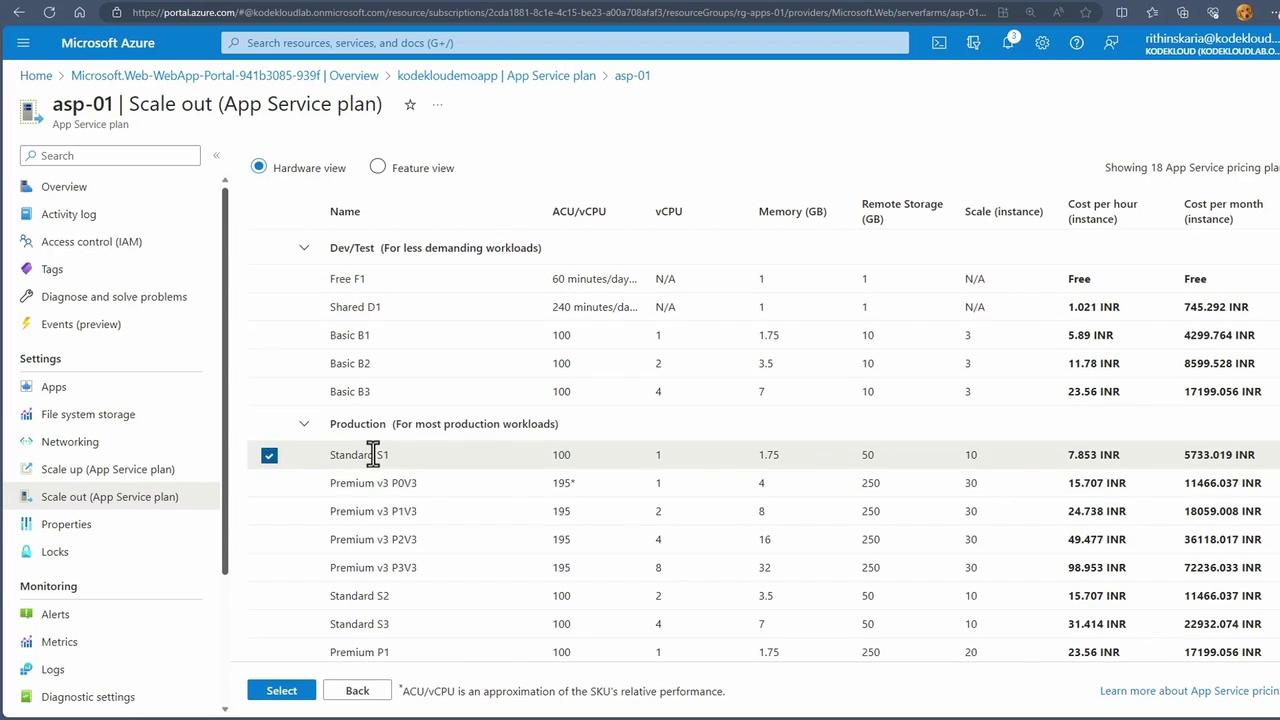Click the Memory (GB) column header
This screenshot has width=1280, height=720.
pyautogui.click(x=792, y=212)
